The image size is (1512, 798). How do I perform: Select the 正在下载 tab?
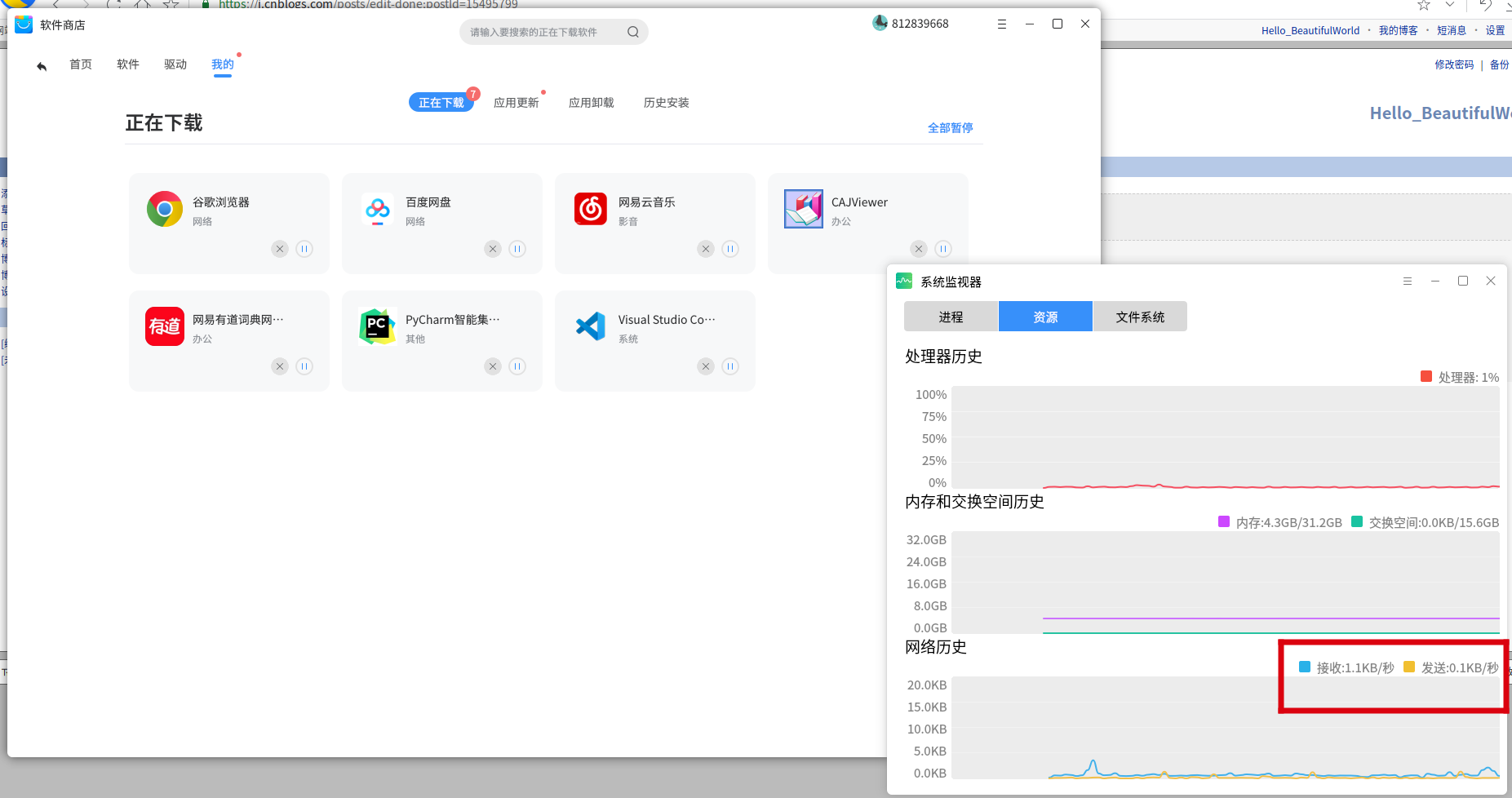pyautogui.click(x=441, y=102)
